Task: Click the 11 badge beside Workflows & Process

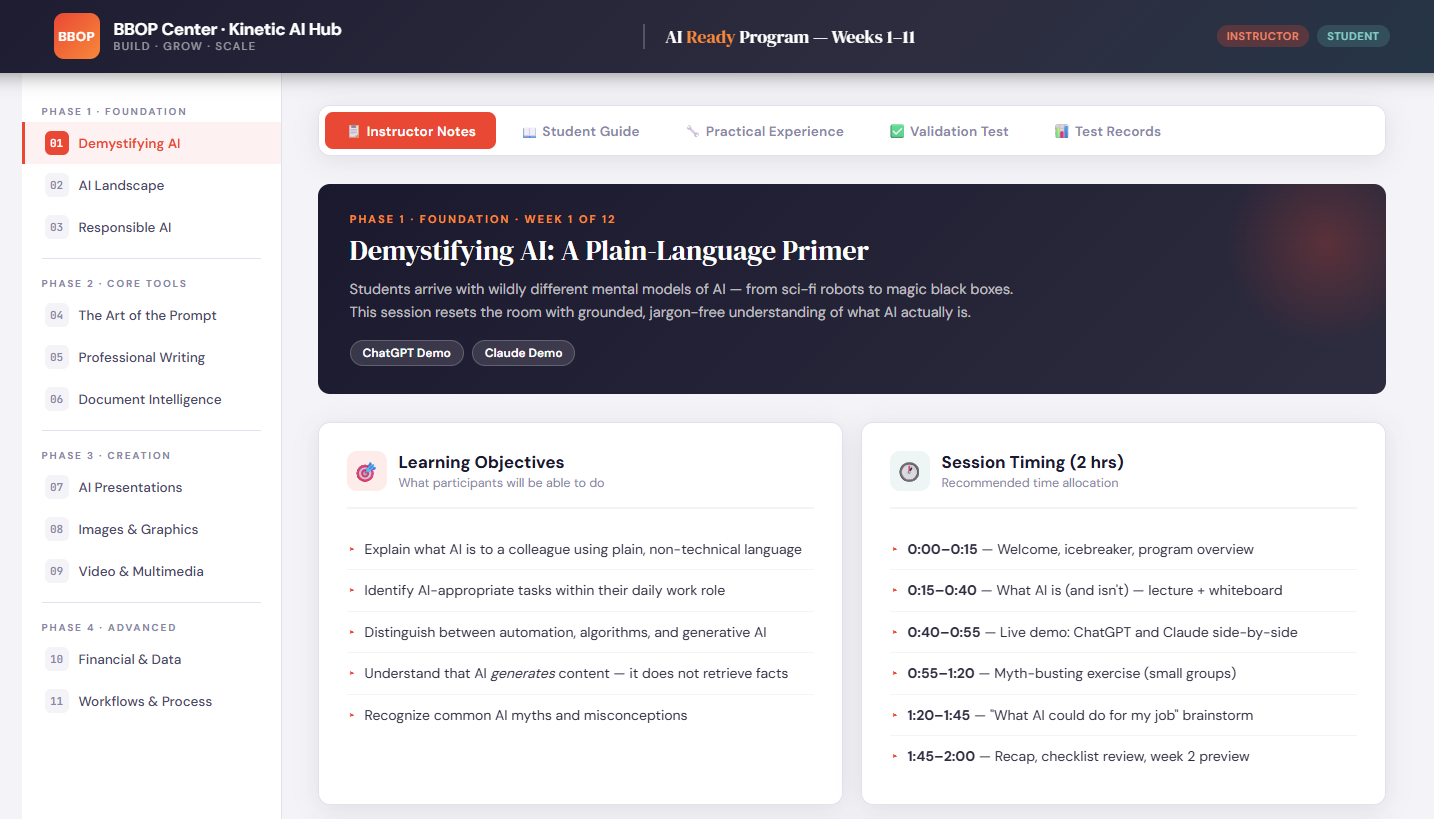Action: coord(57,701)
